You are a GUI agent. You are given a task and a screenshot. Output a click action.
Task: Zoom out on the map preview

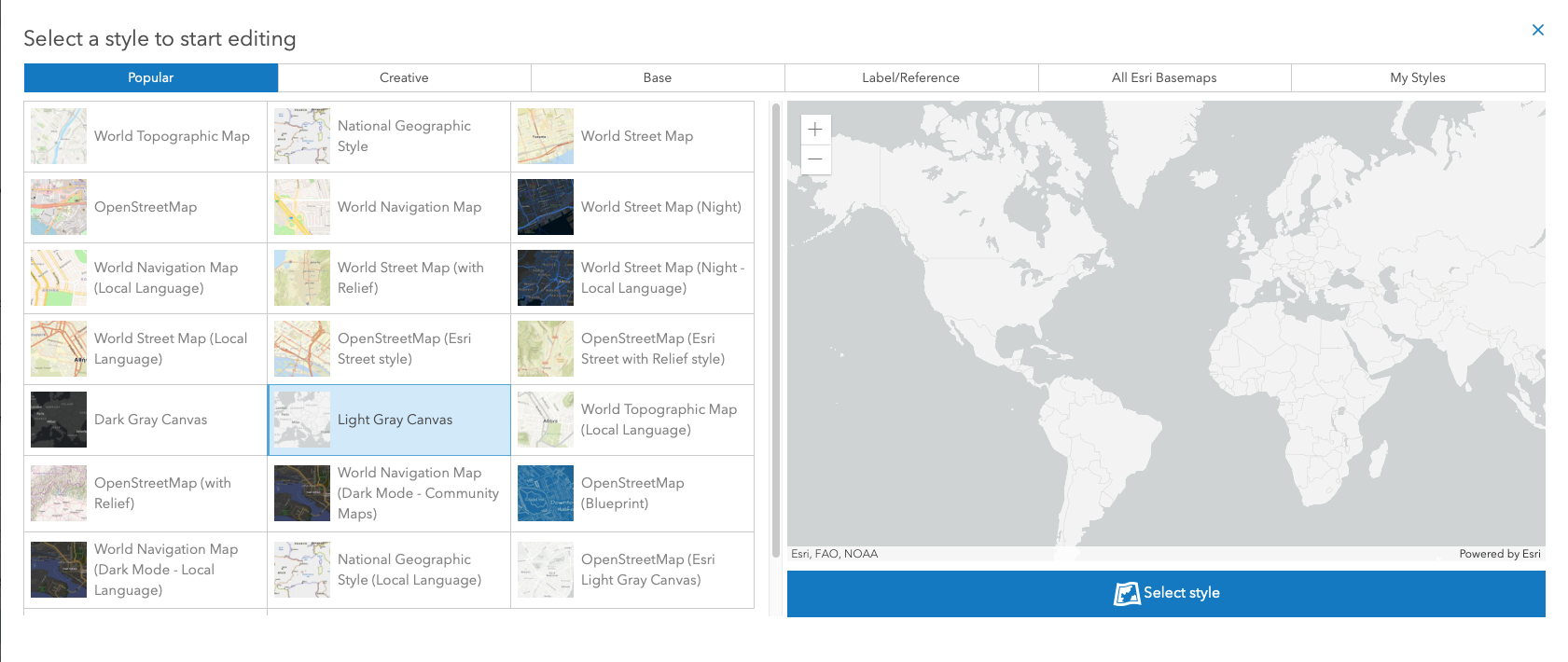tap(815, 159)
